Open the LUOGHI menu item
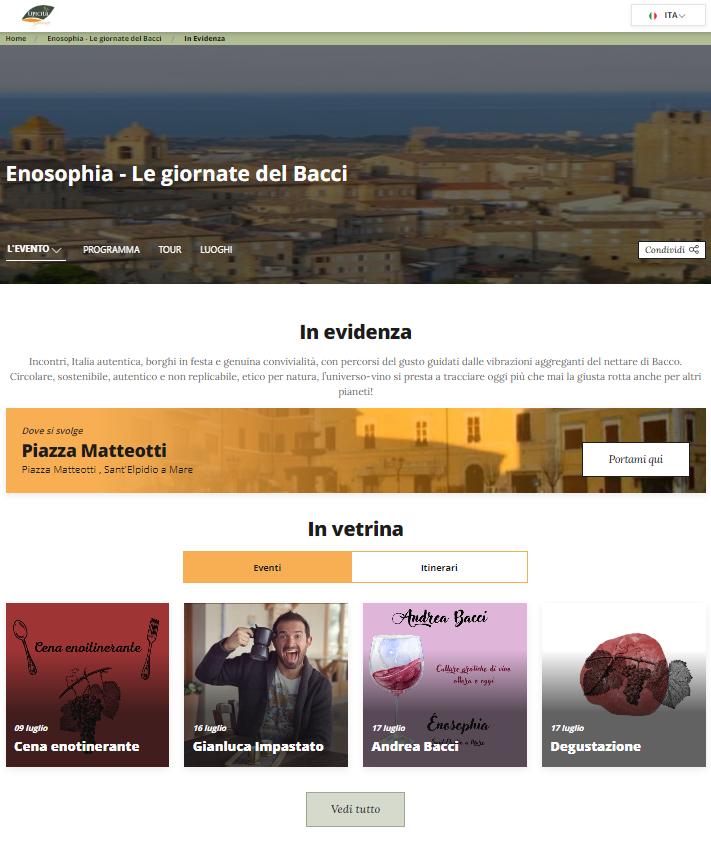Image resolution: width=711 pixels, height=851 pixels. [216, 250]
